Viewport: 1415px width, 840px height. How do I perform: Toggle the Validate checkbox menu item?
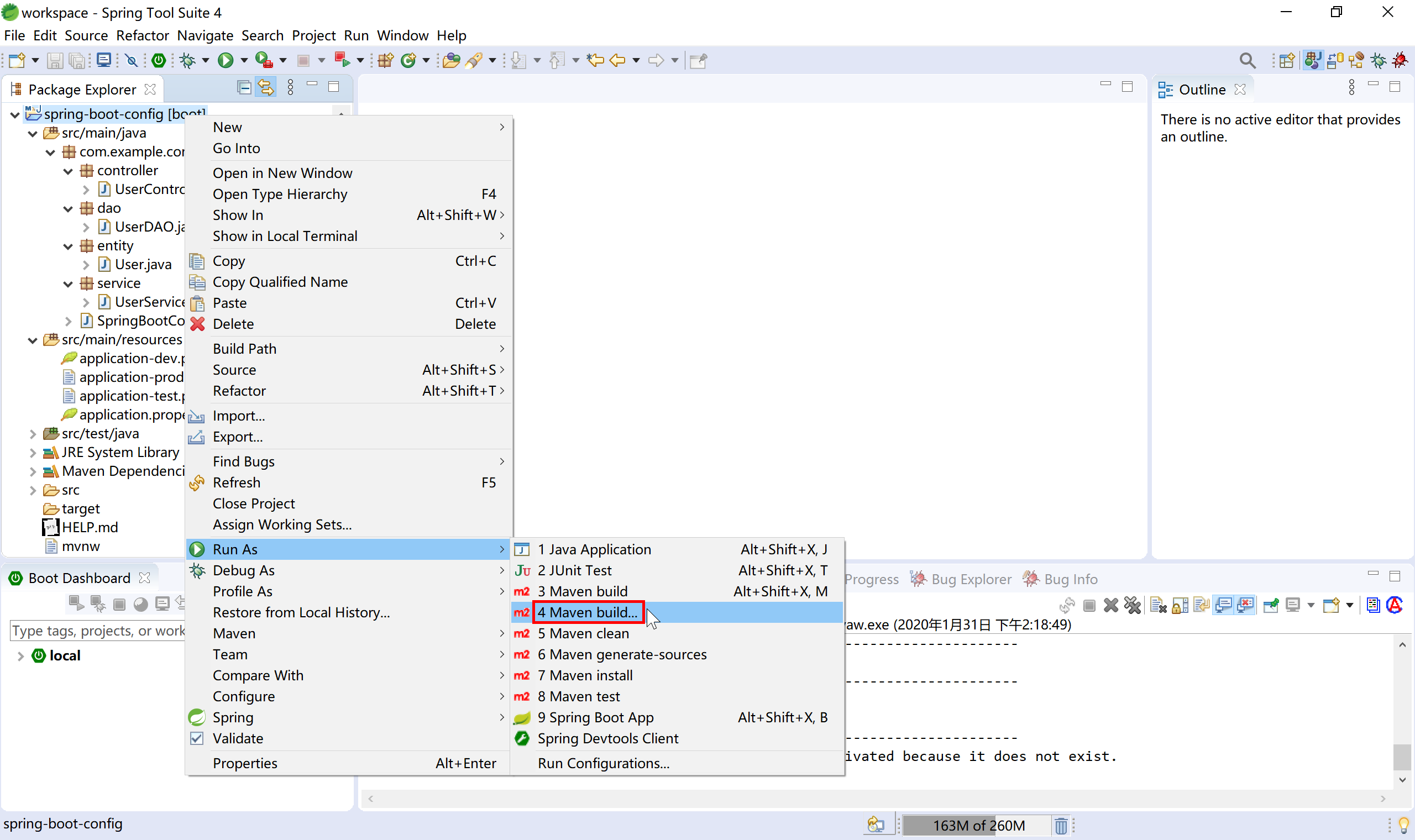(x=238, y=738)
